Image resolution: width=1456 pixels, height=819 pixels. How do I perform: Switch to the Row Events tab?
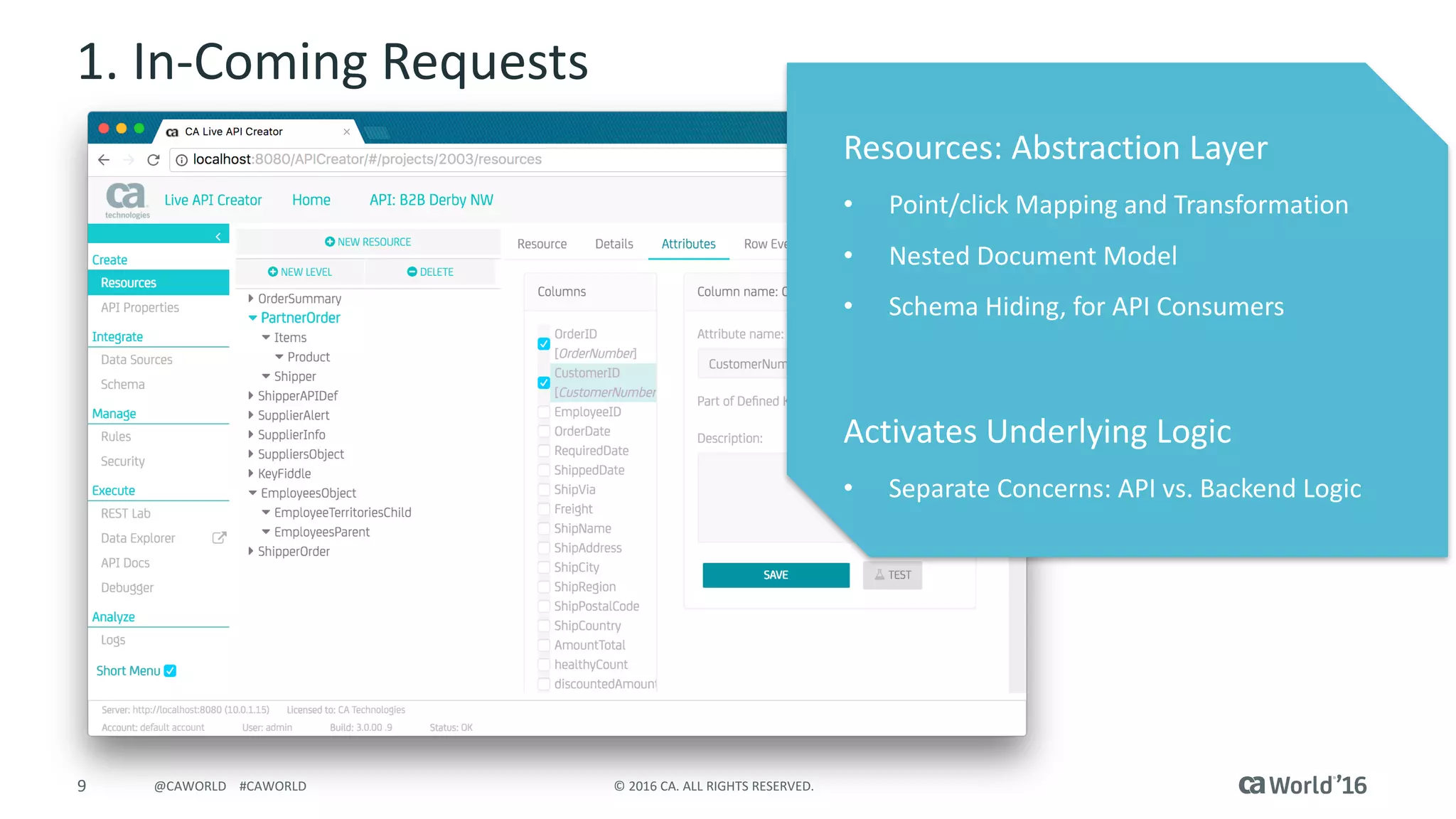[765, 244]
